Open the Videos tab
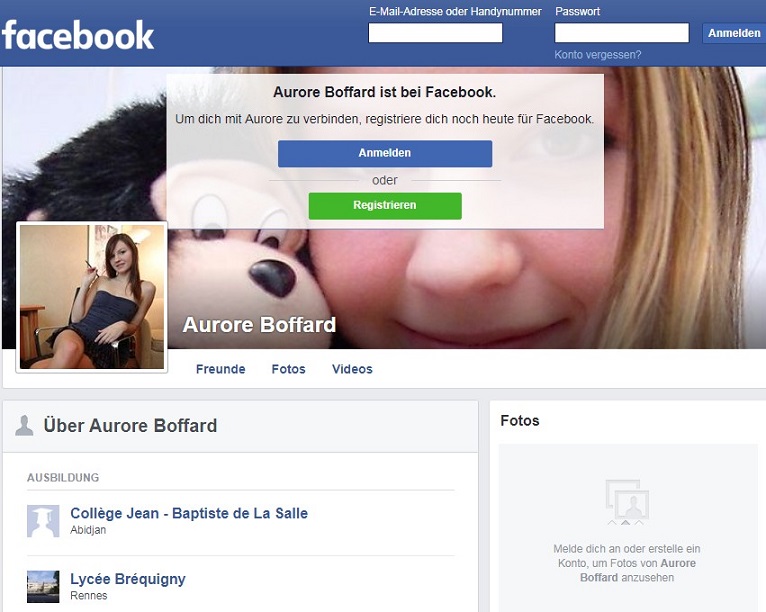The image size is (766, 612). click(352, 369)
